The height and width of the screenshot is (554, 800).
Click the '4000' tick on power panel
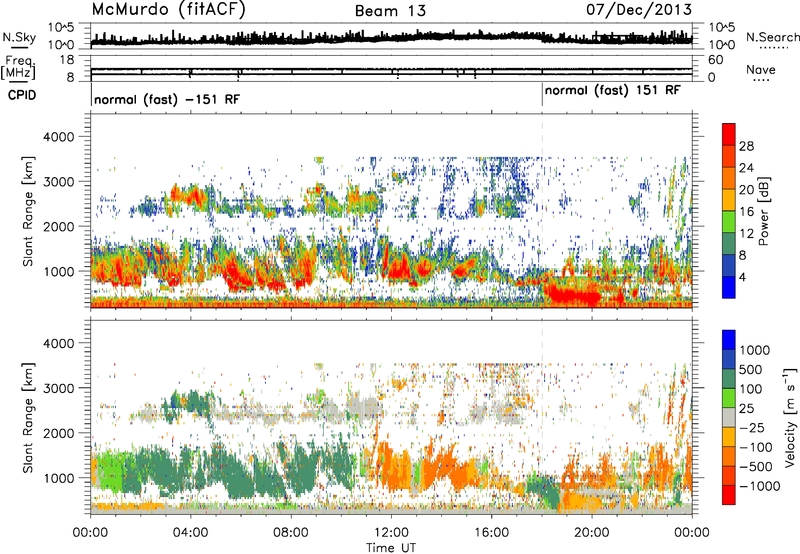click(61, 137)
